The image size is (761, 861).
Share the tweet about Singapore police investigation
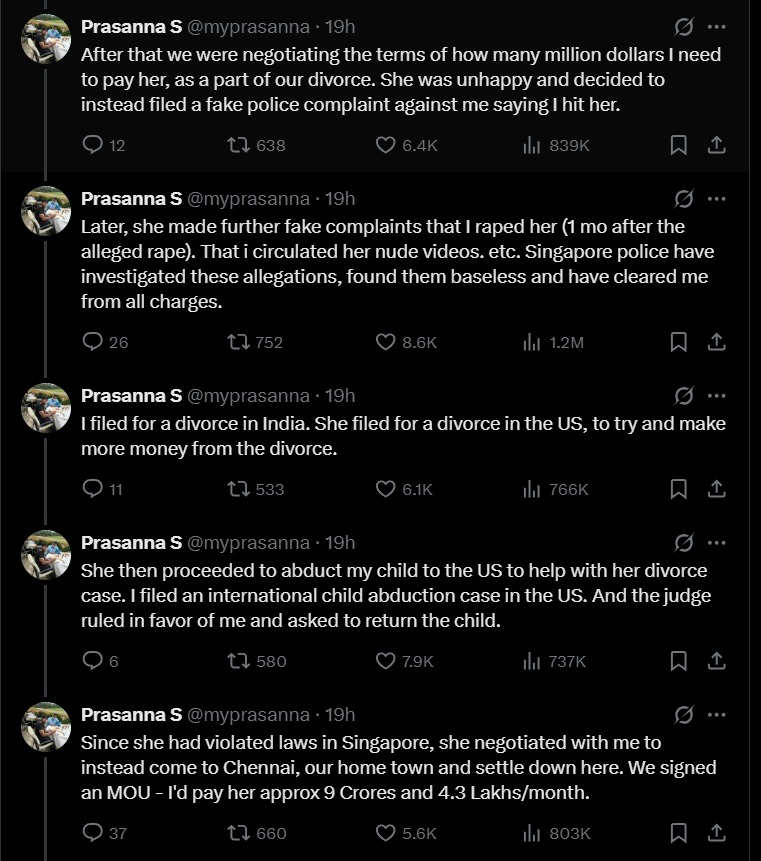[716, 342]
